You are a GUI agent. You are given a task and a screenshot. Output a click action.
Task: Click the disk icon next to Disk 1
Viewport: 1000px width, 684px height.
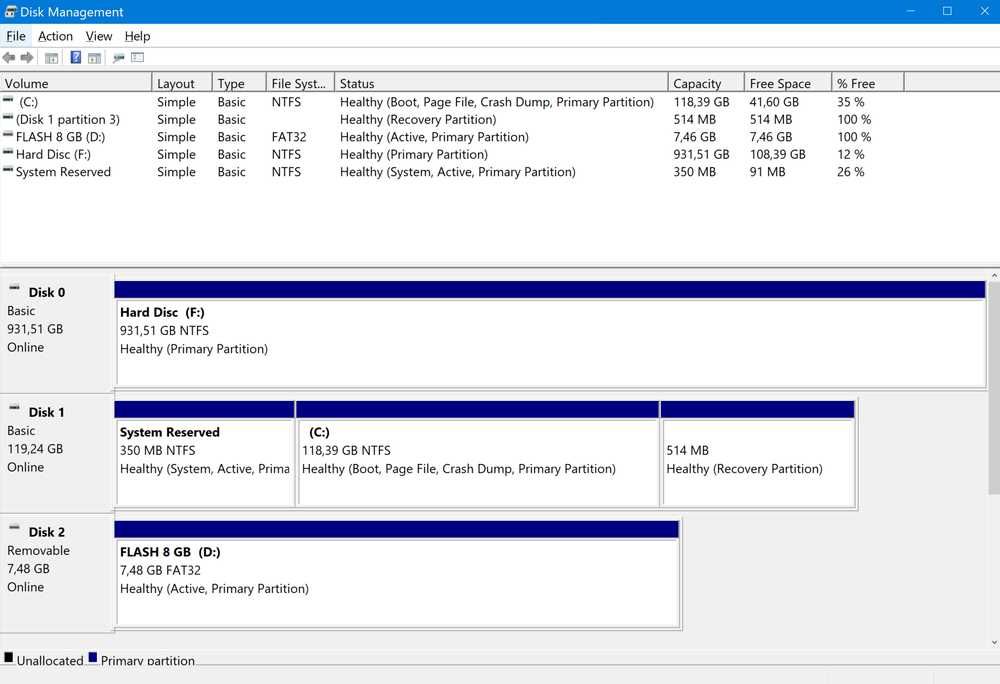14,408
